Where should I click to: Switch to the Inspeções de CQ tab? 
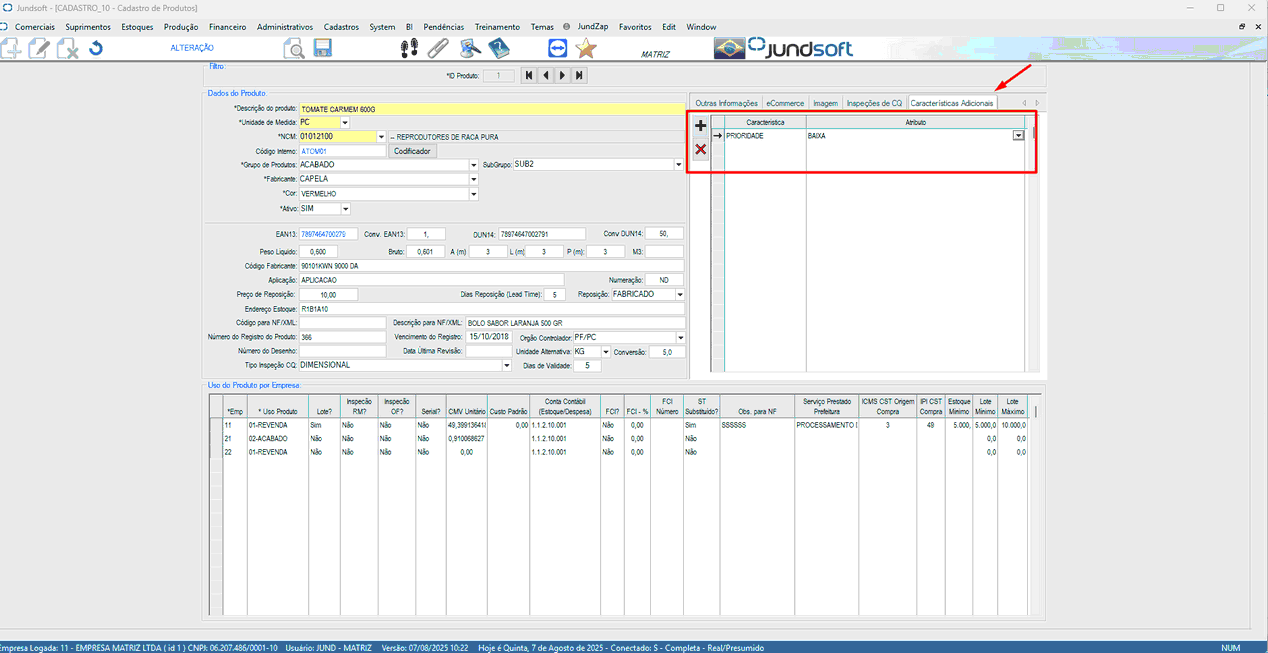point(874,103)
